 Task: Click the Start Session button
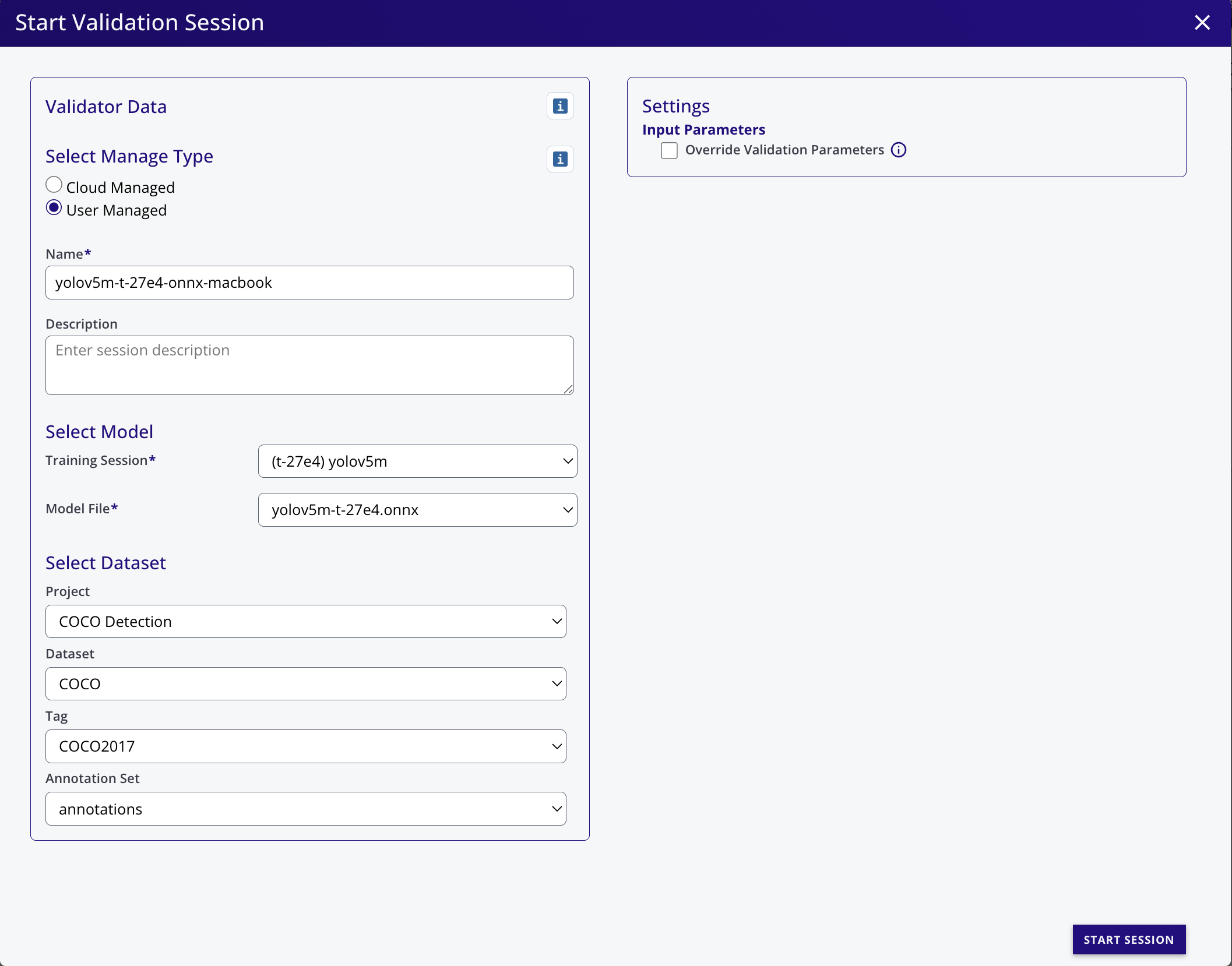tap(1129, 940)
